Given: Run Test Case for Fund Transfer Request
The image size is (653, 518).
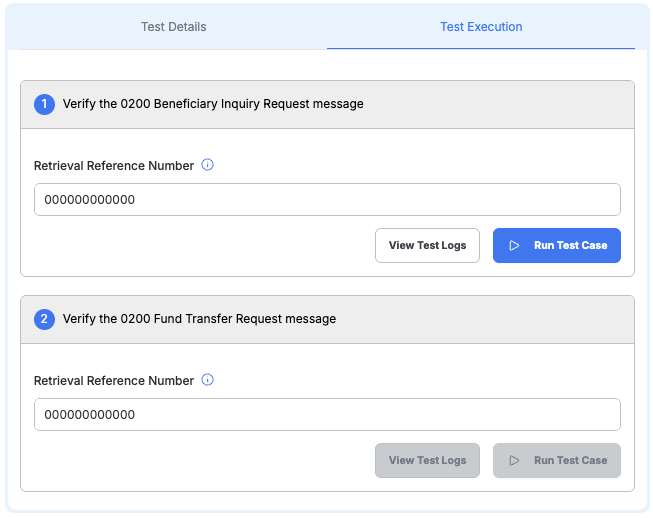Looking at the screenshot, I should point(557,461).
